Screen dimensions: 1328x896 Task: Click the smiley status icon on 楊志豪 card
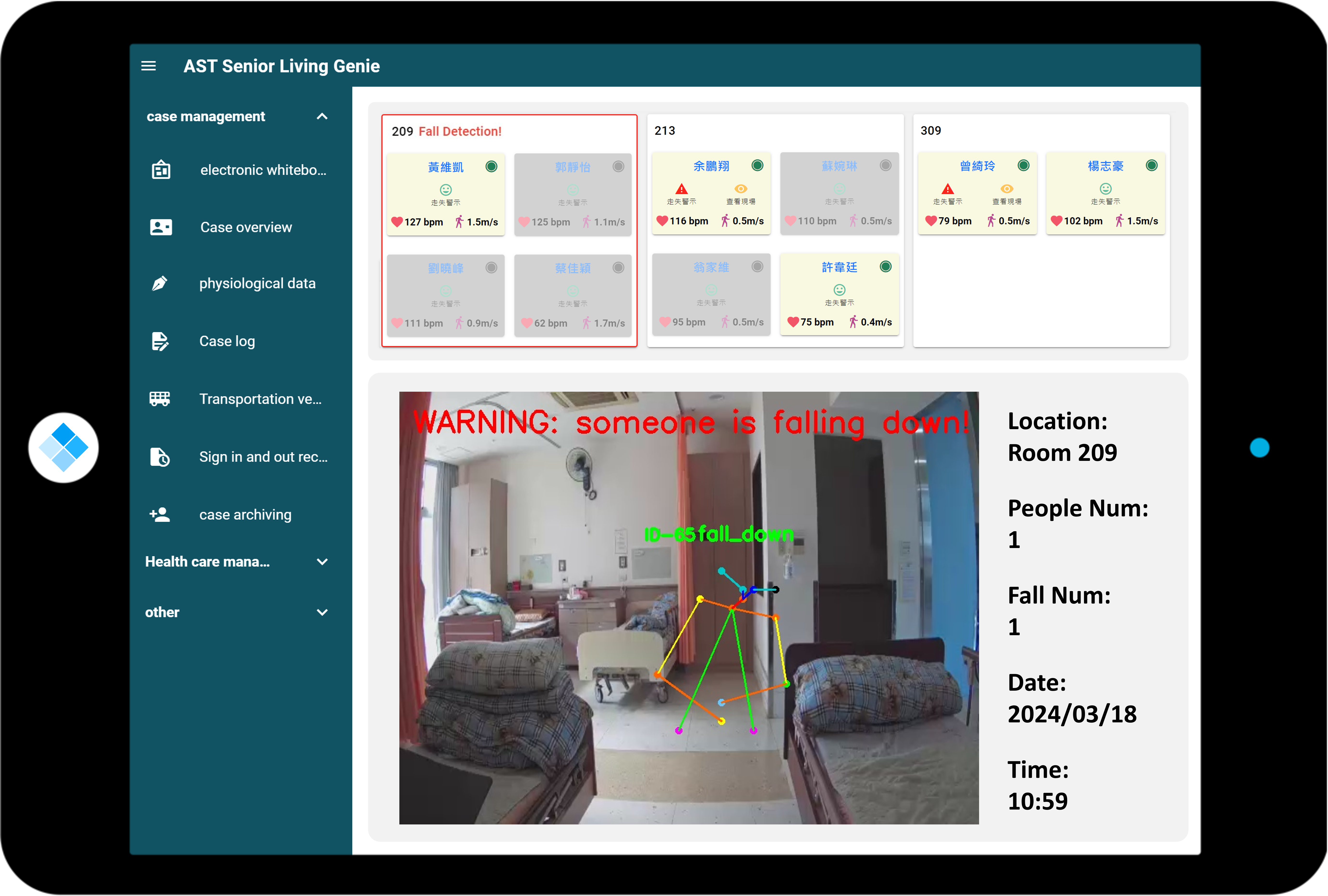[x=1106, y=188]
